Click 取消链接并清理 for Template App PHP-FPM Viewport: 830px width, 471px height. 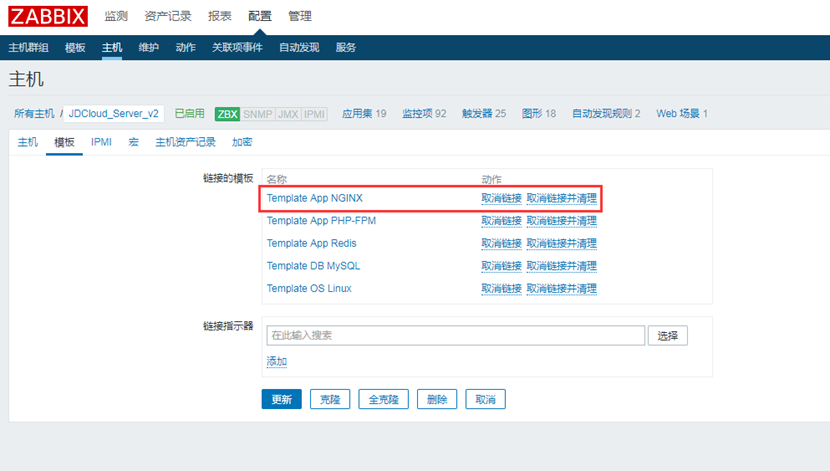[562, 221]
